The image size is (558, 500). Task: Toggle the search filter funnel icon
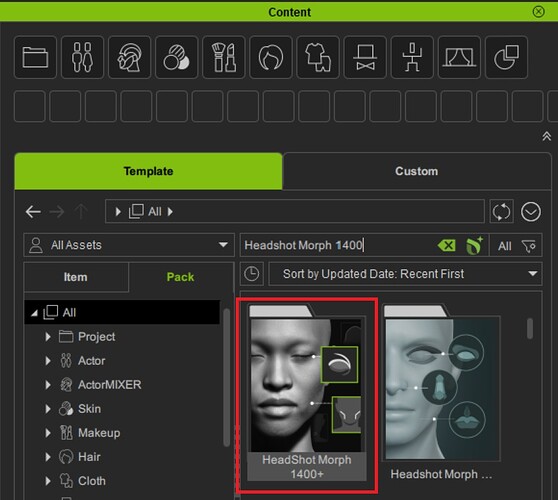click(528, 246)
